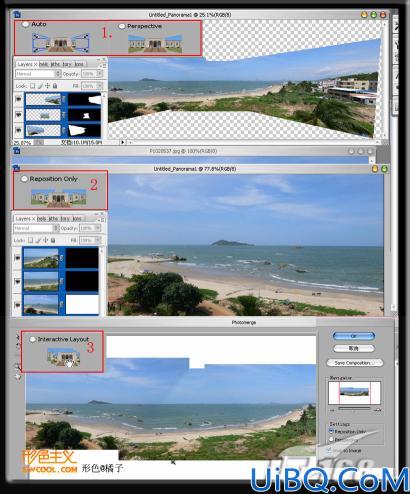Click top layer mask thumbnail in upper panel
Image resolution: width=410 pixels, height=494 pixels.
point(85,99)
